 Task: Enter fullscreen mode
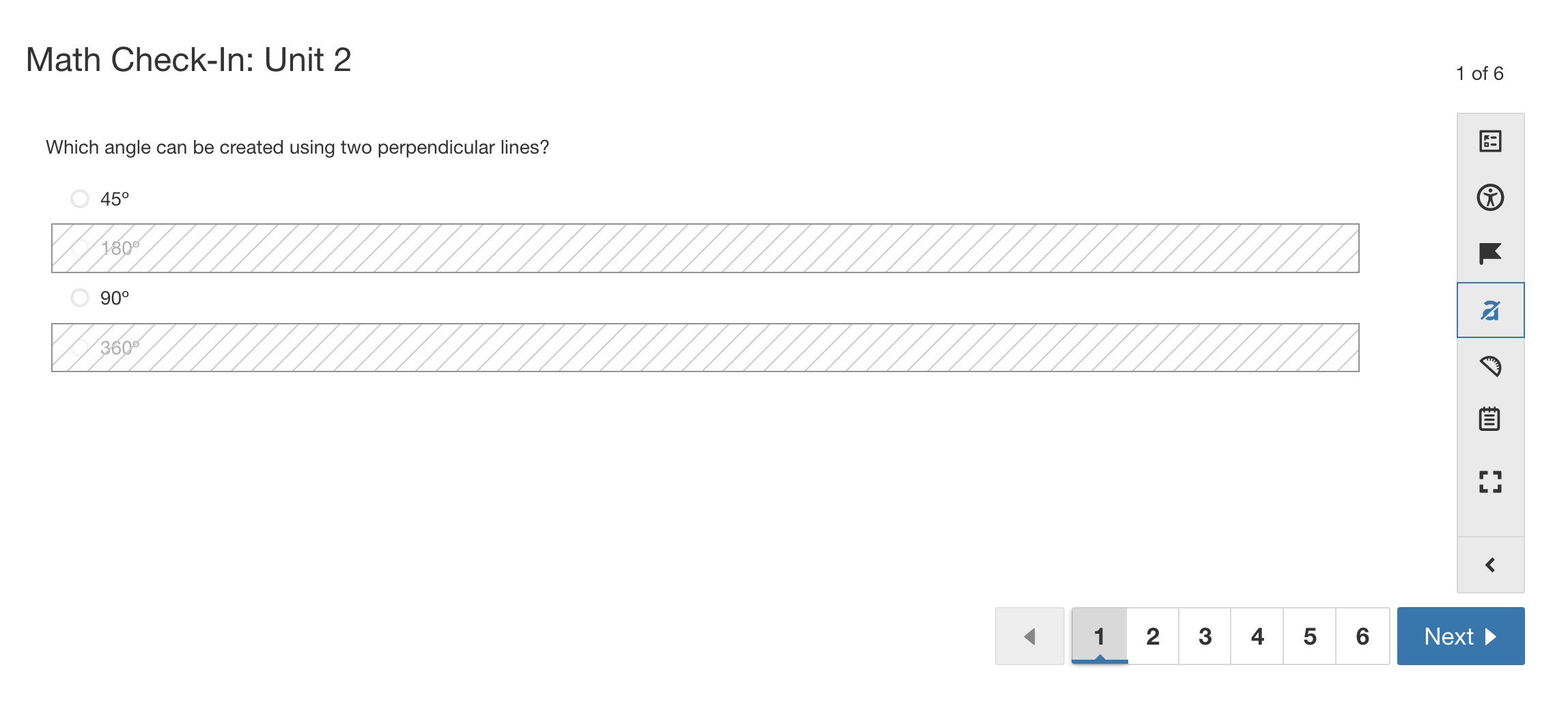tap(1489, 482)
